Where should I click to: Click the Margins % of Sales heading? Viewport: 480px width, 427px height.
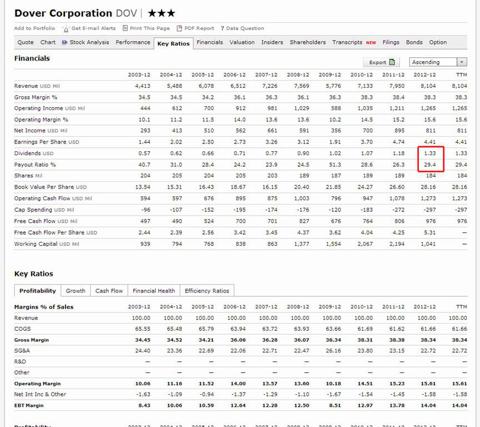[44, 307]
